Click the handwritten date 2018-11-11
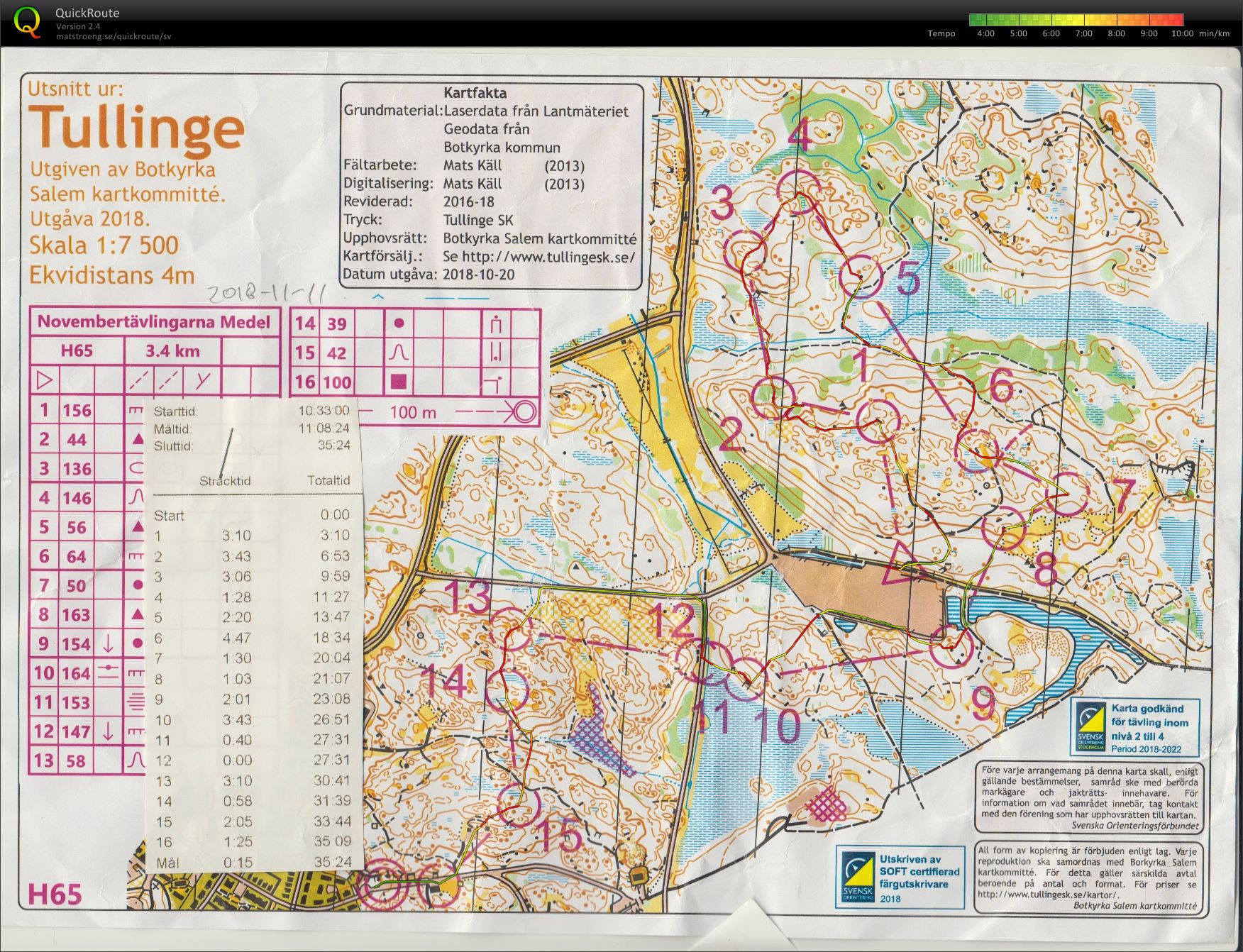 coord(258,292)
